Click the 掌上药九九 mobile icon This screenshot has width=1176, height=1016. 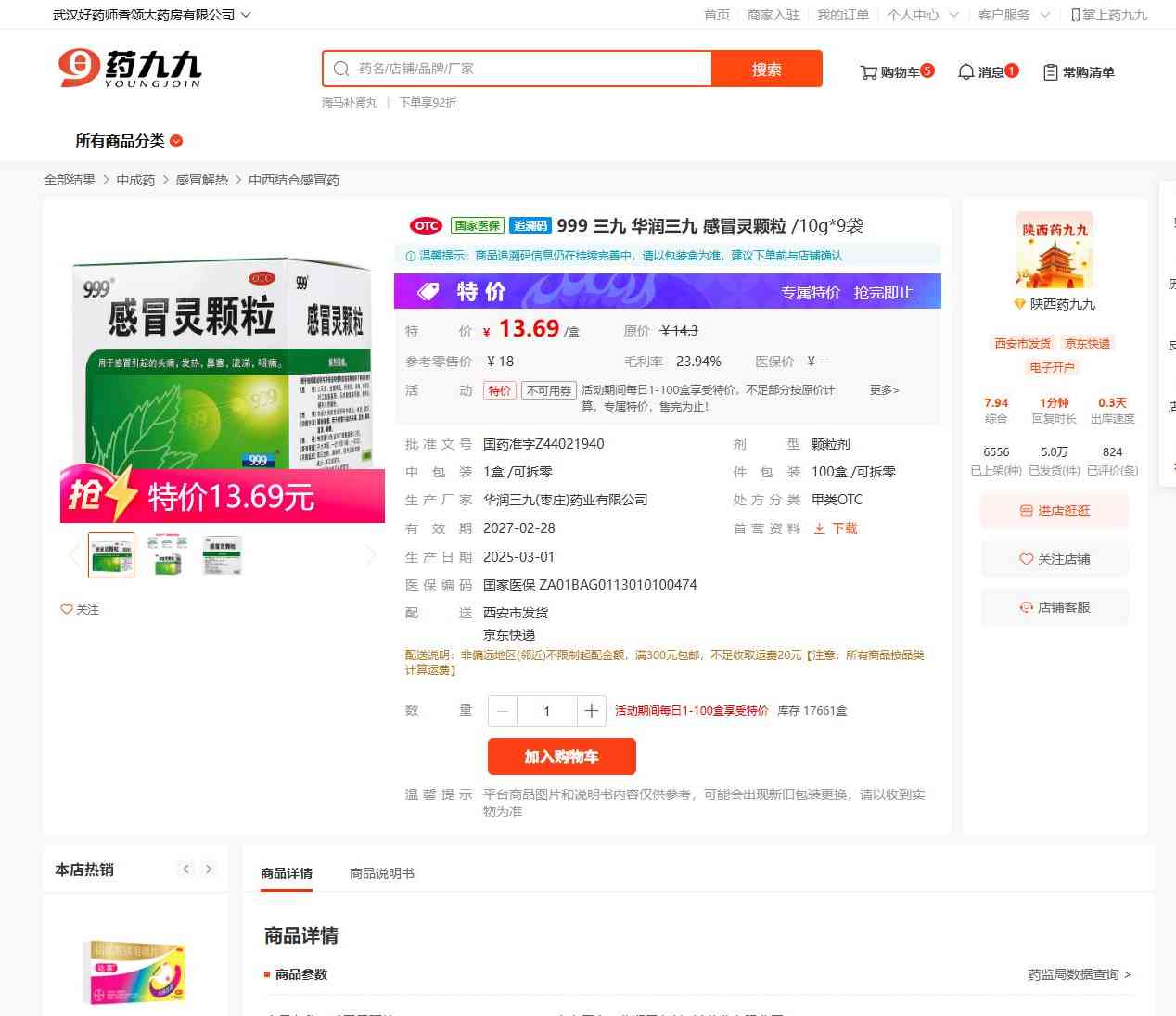pos(1075,15)
